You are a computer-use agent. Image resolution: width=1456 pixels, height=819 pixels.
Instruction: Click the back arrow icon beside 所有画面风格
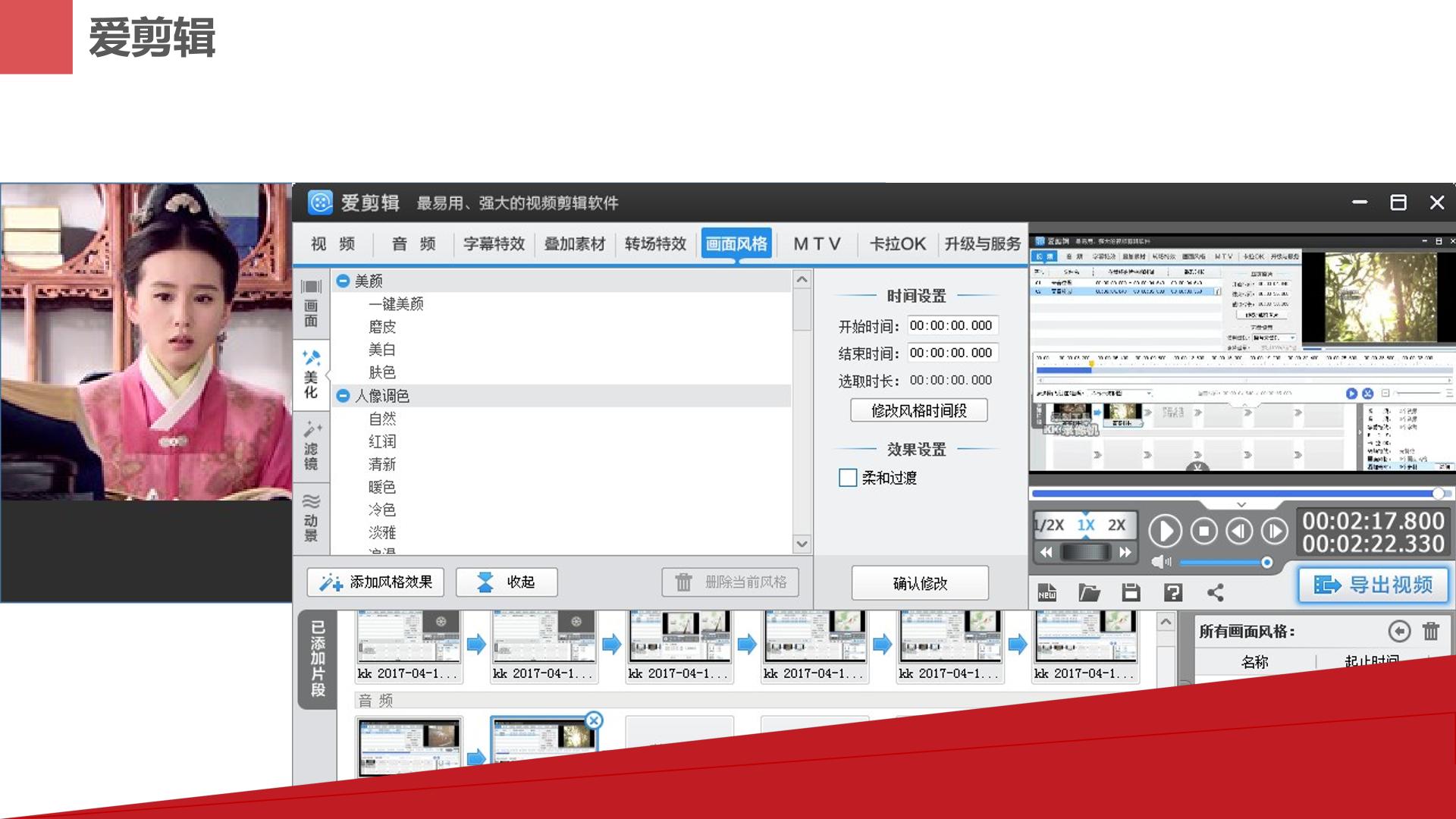tap(1399, 631)
